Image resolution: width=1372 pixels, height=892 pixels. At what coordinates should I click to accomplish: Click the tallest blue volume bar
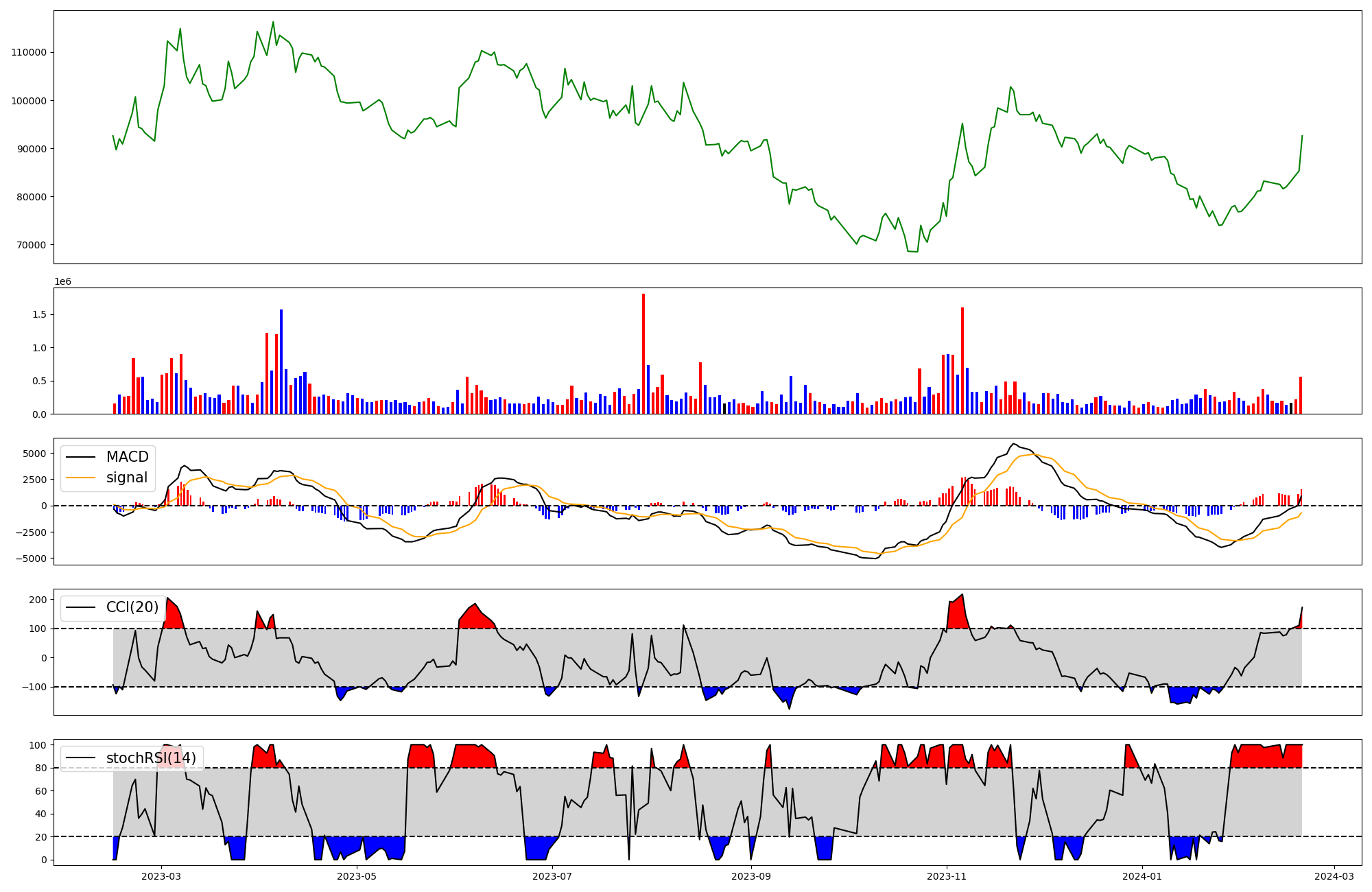point(281,362)
